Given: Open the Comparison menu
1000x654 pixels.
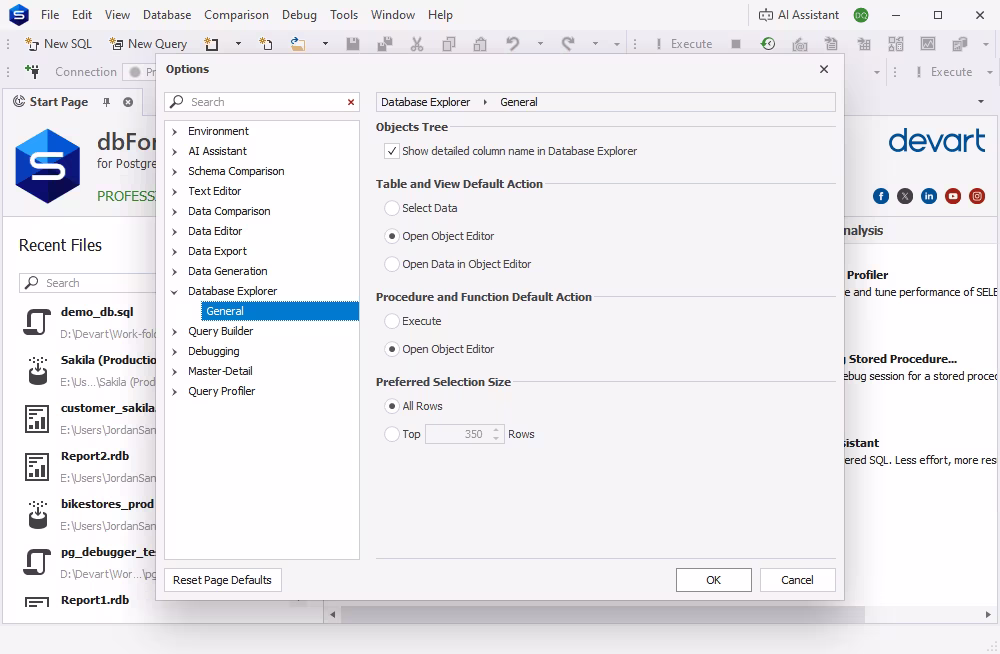Looking at the screenshot, I should 236,15.
